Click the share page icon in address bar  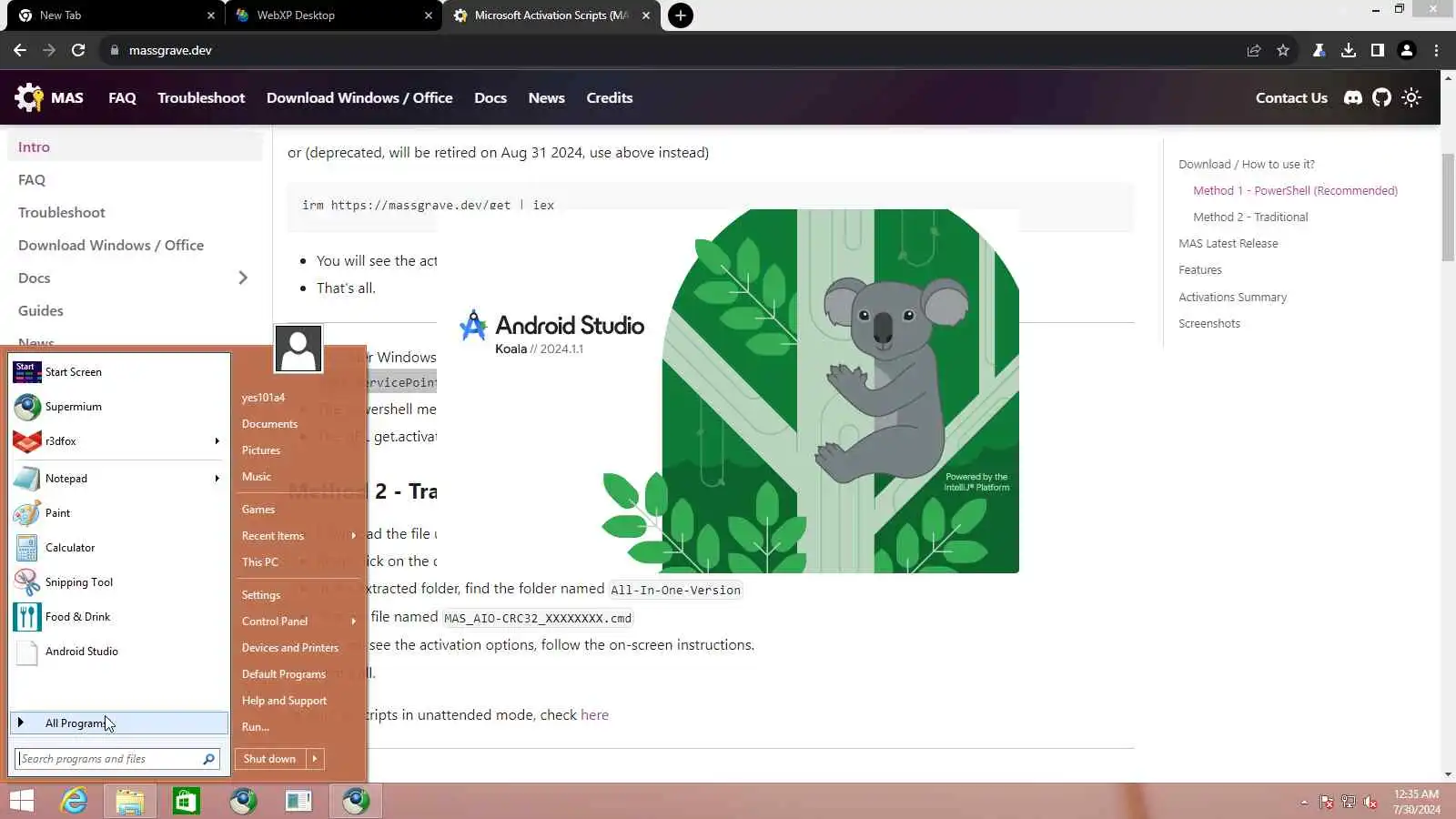(1254, 50)
